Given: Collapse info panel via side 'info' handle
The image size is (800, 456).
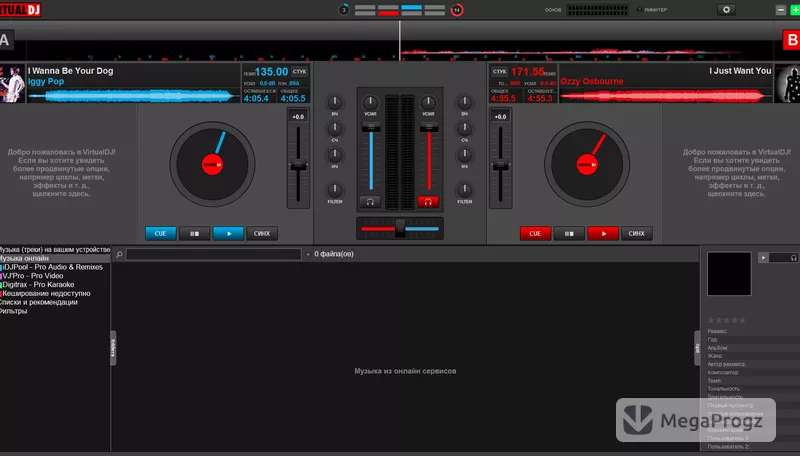Looking at the screenshot, I should tap(697, 348).
